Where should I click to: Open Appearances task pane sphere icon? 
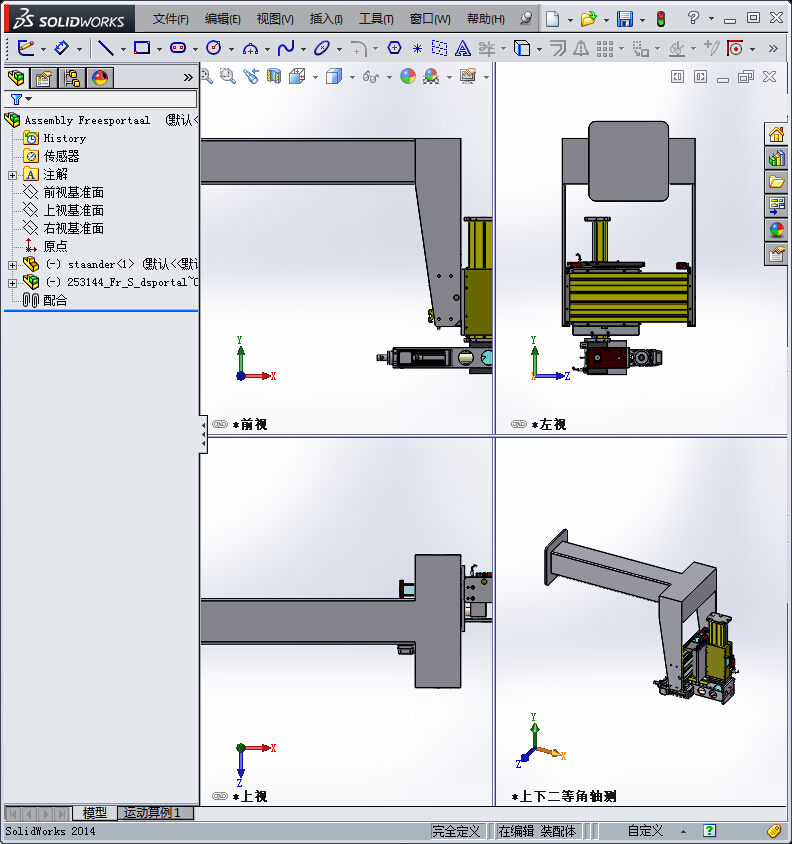tap(776, 230)
